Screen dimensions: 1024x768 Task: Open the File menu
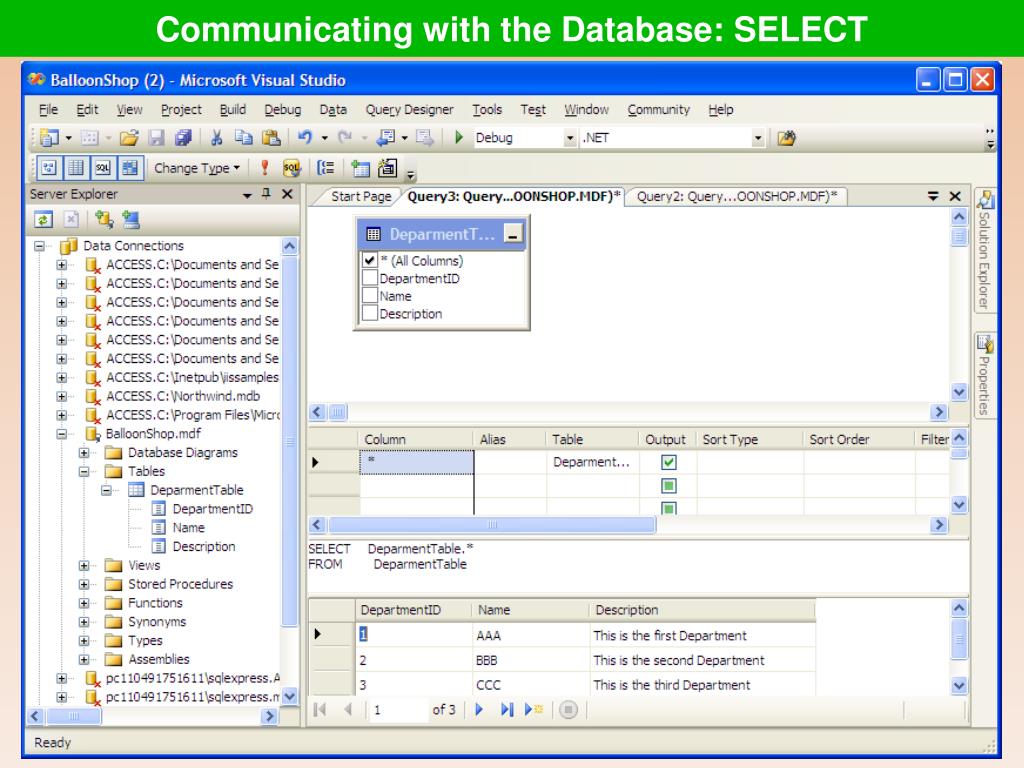tap(48, 110)
